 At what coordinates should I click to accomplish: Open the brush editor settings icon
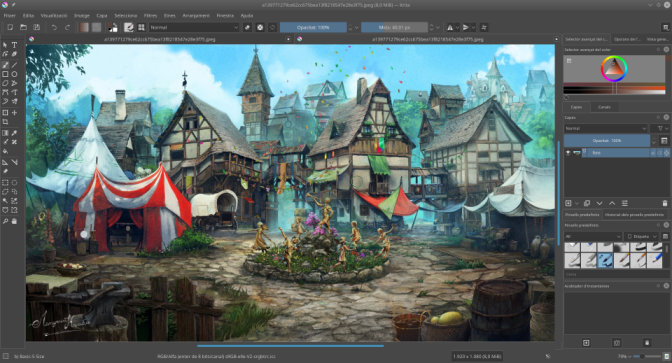click(x=129, y=27)
